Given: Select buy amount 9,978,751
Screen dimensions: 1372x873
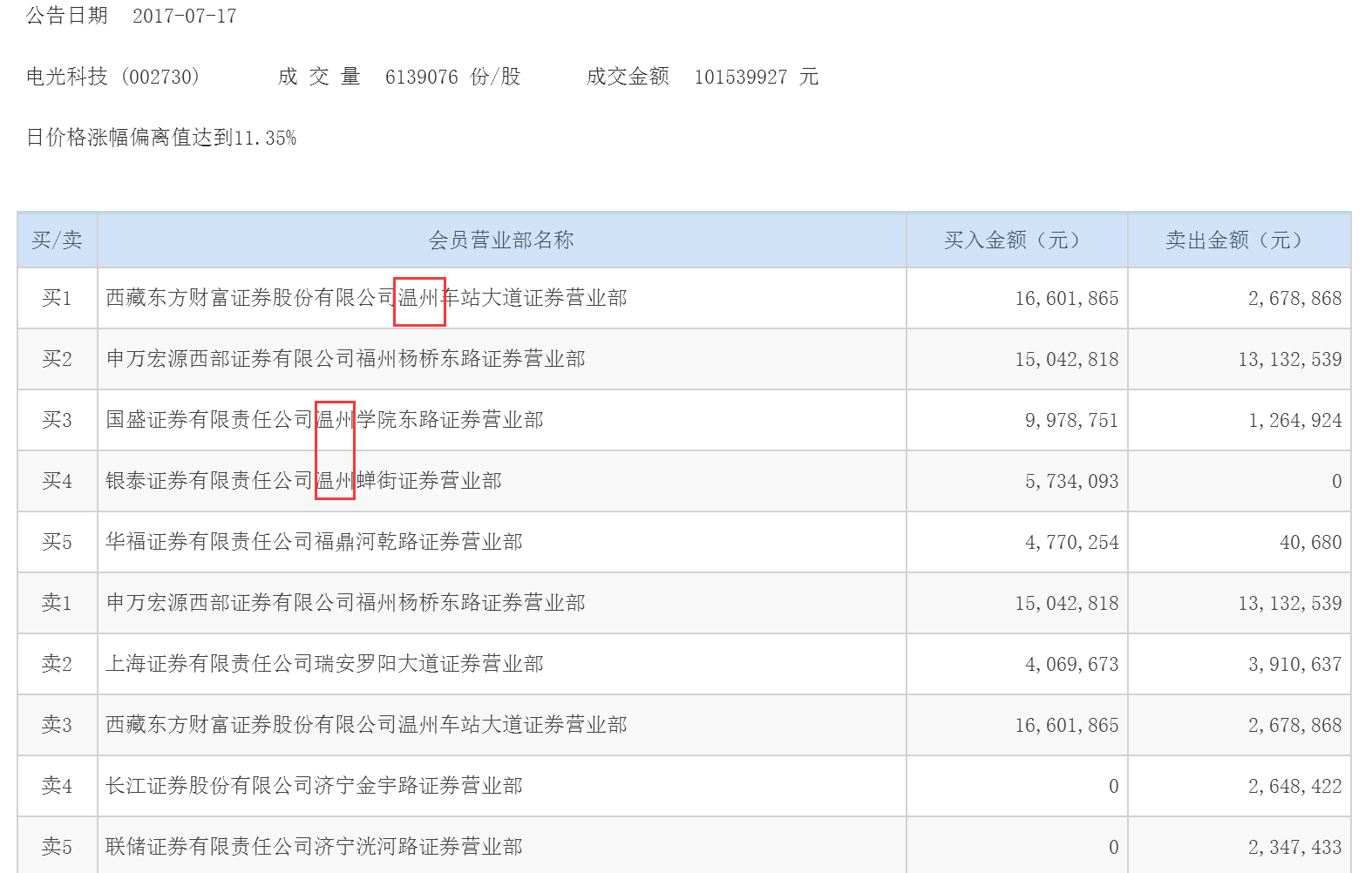Looking at the screenshot, I should coord(1072,421).
